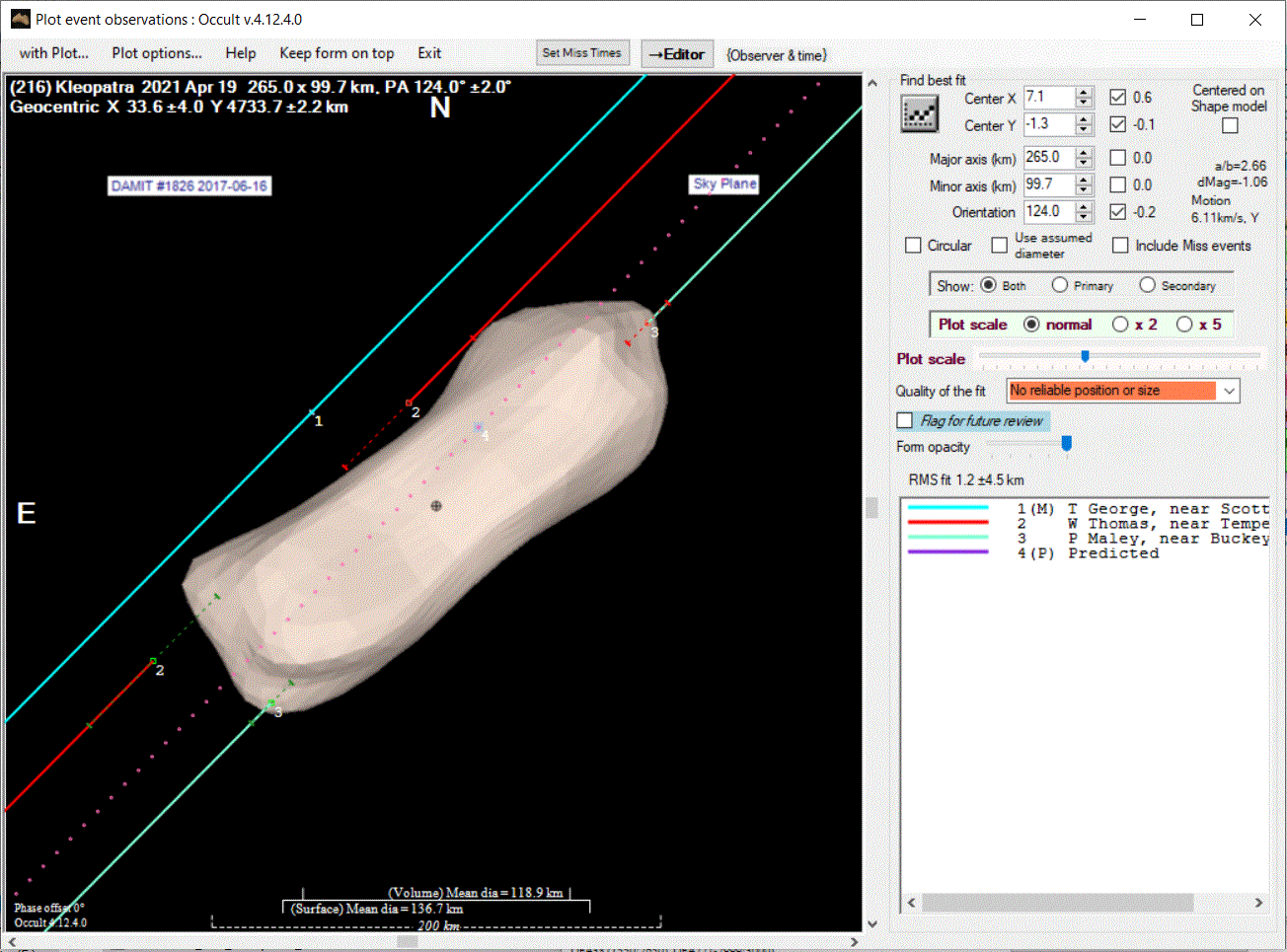Click the Find best fit graph icon
This screenshot has height=952, width=1287.
click(x=919, y=114)
